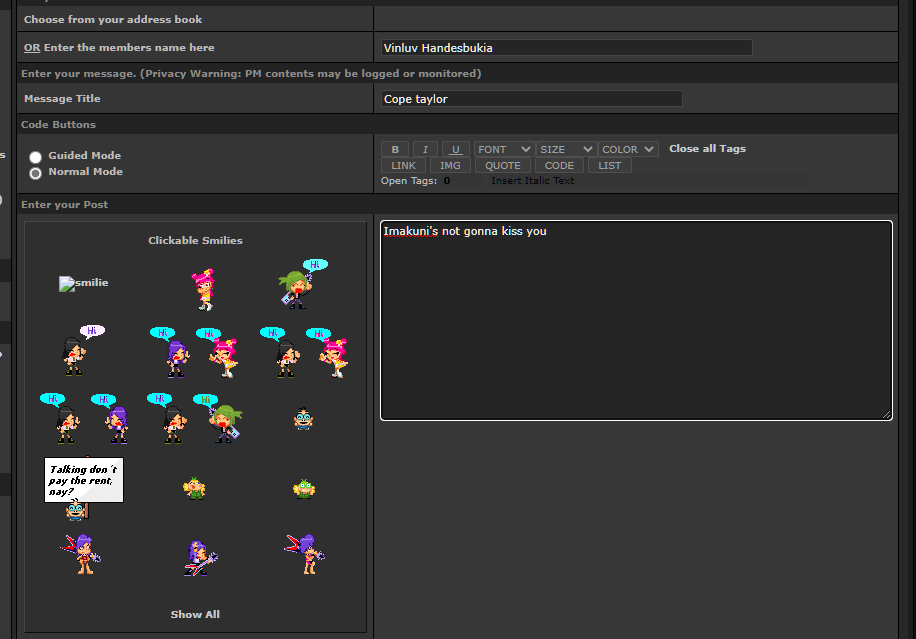The width and height of the screenshot is (916, 639).
Task: Click the IMG code button
Action: [450, 166]
